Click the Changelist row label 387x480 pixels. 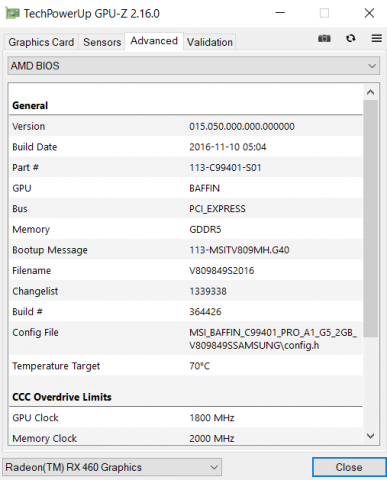[x=35, y=292]
